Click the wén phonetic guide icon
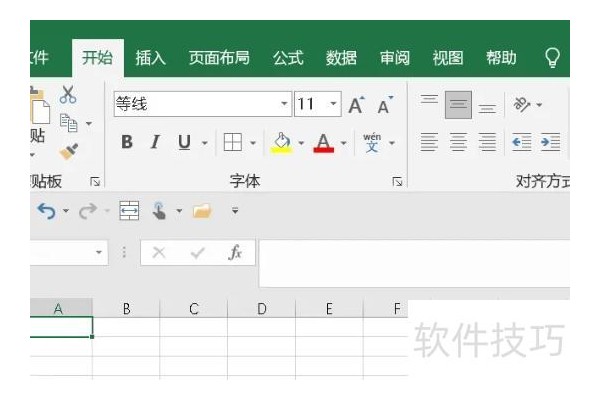Viewport: 600px width, 400px height. [372, 142]
